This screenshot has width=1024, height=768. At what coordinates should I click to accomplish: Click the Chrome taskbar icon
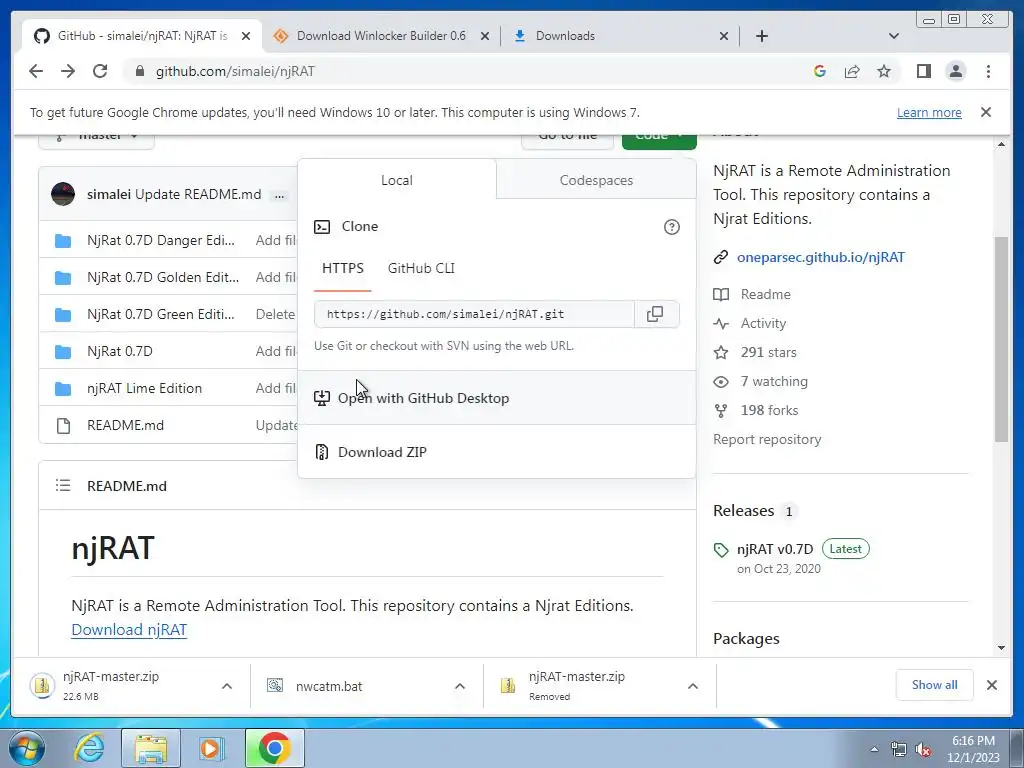click(x=274, y=748)
